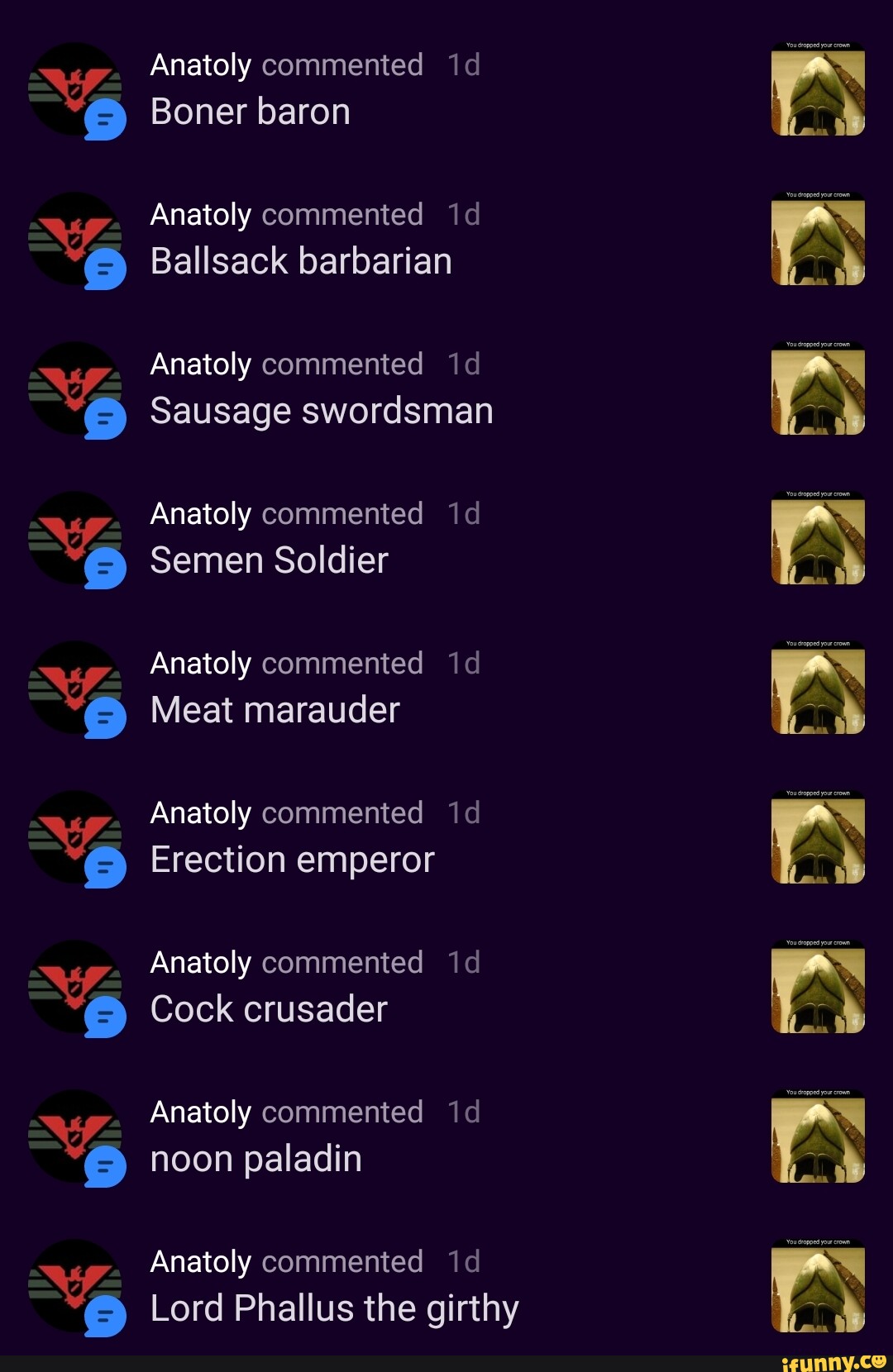Tap avatar beside Erection emperor comment

(75, 837)
